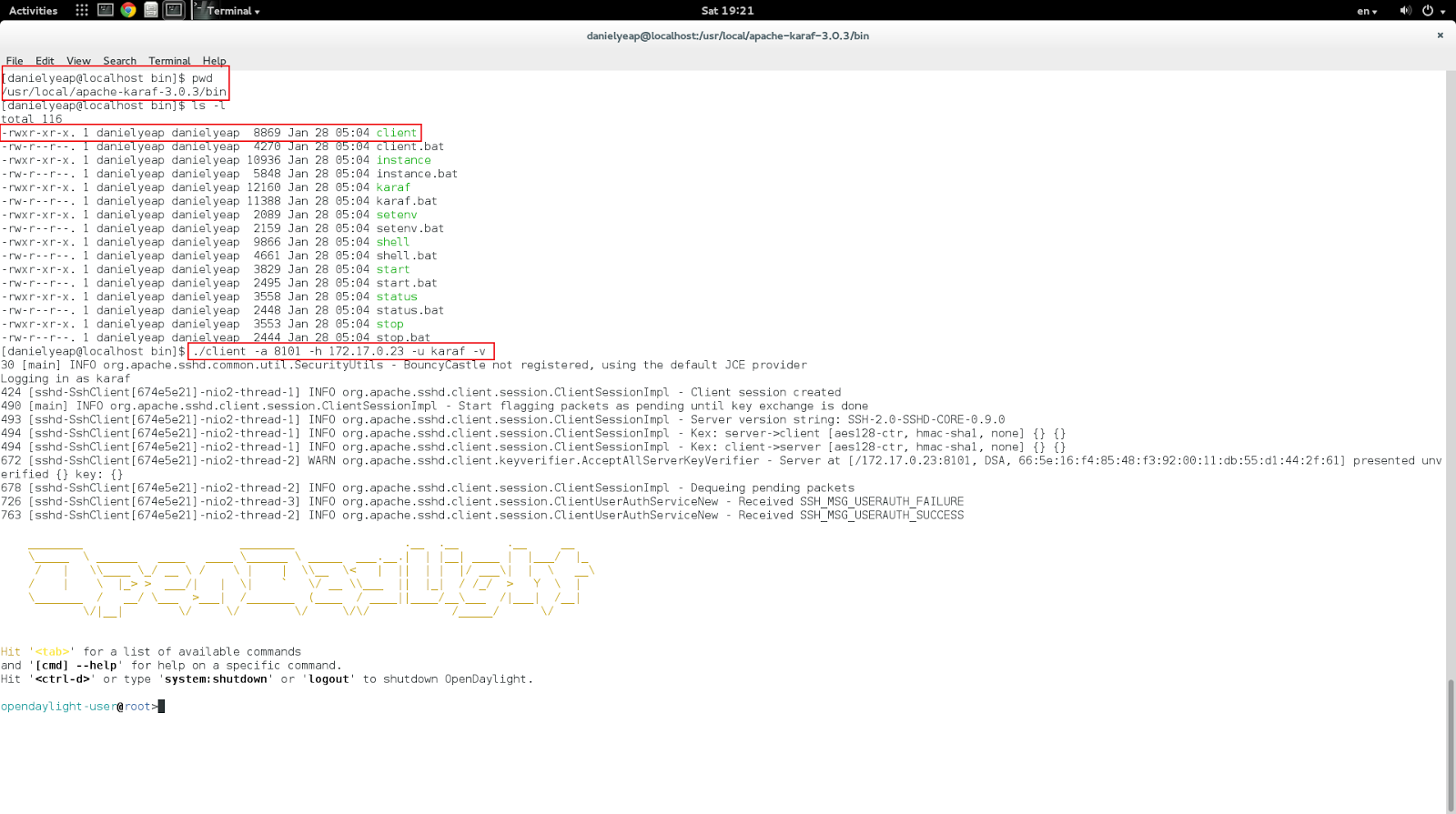Click the SSH-2.0-SSHD-CORE-0.9.0 version string
Screen dimensions: 1456x814
[926, 419]
